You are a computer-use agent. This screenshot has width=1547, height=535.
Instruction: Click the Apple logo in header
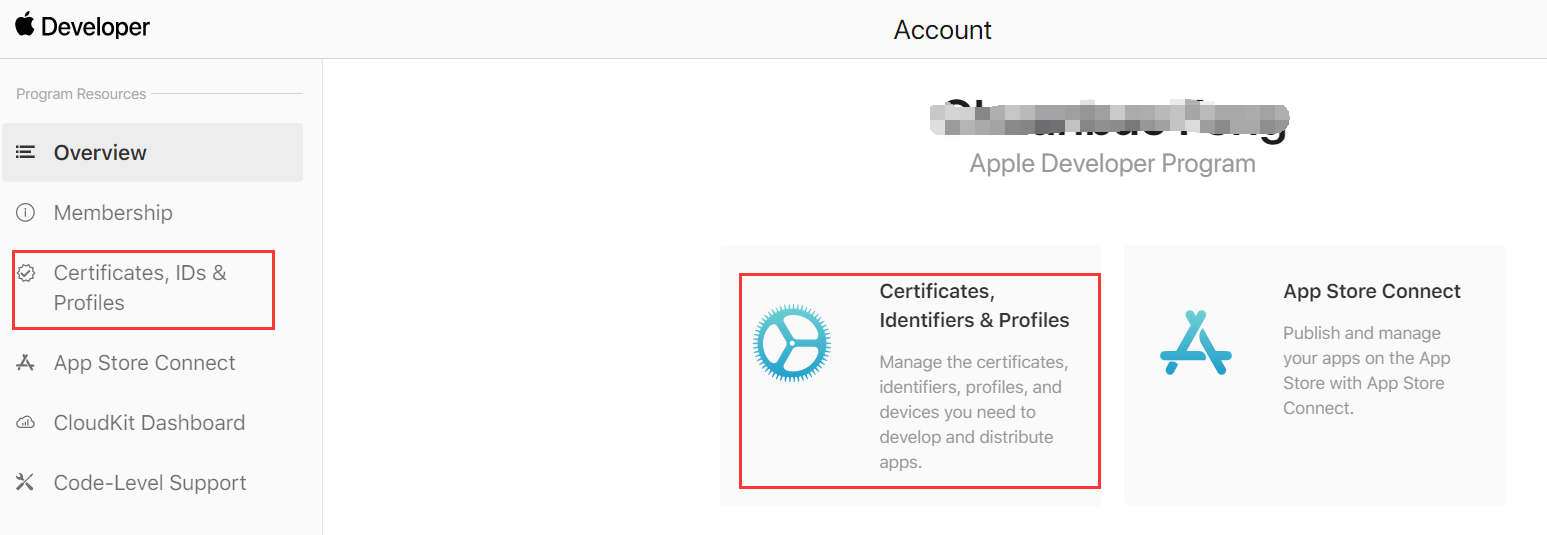coord(25,24)
